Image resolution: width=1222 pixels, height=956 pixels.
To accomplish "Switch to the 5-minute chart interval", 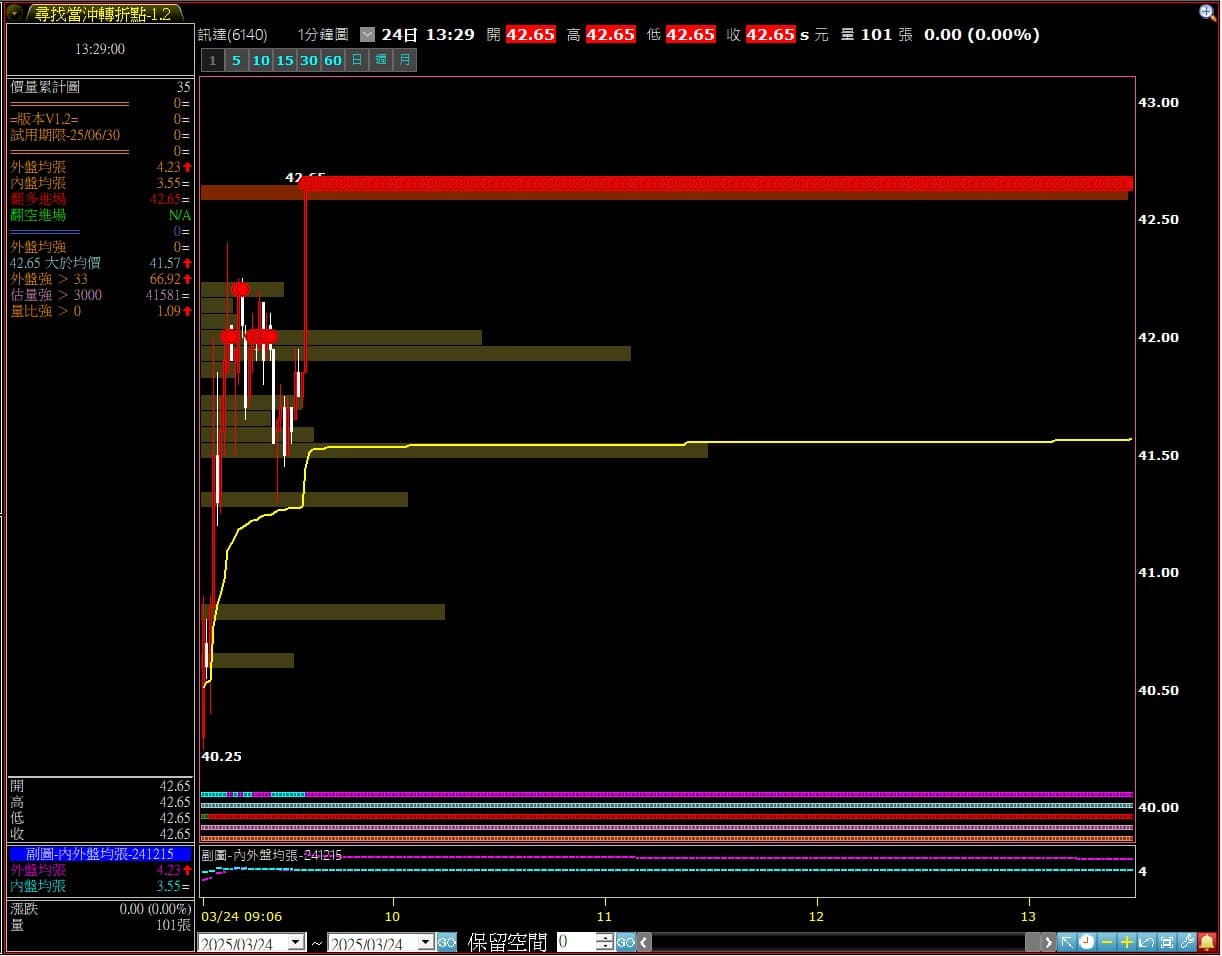I will click(x=236, y=60).
